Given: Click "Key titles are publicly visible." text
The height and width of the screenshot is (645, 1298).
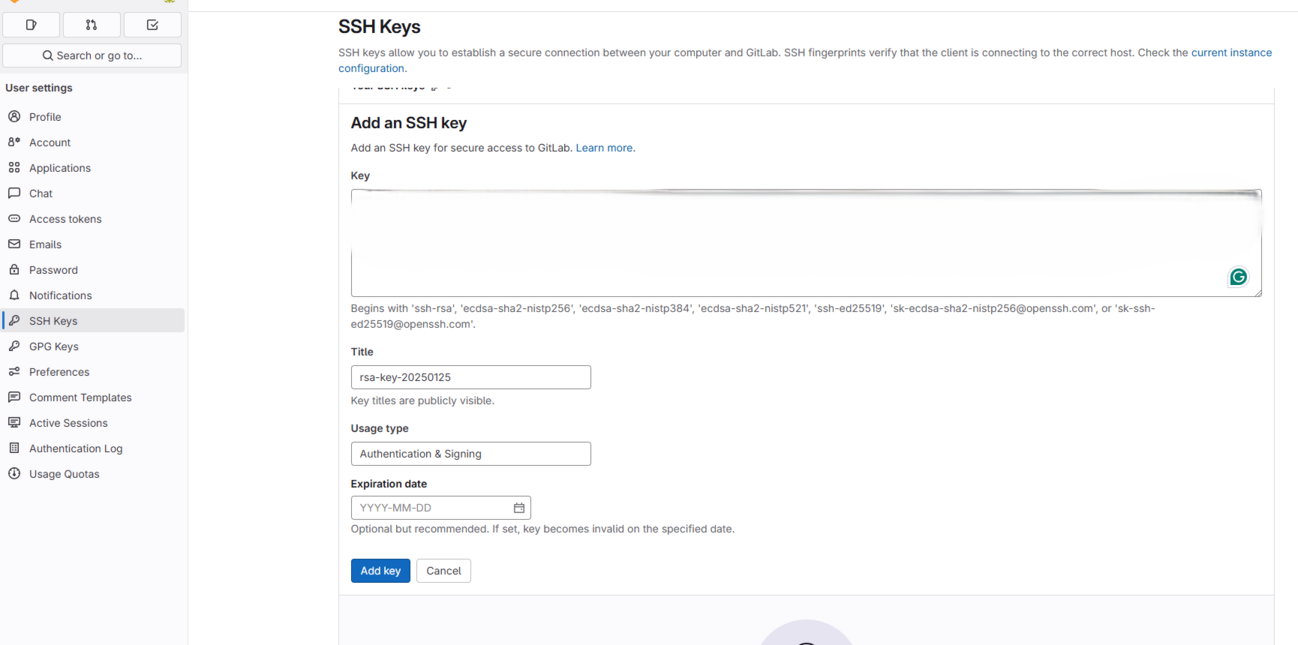Looking at the screenshot, I should pyautogui.click(x=422, y=401).
